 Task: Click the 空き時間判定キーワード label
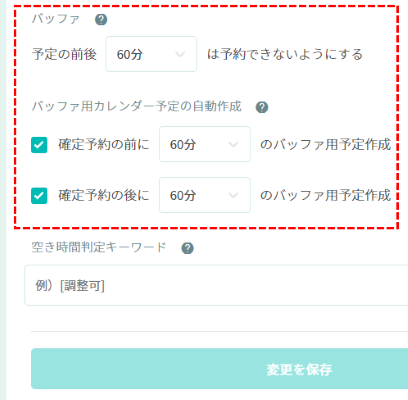pyautogui.click(x=99, y=248)
